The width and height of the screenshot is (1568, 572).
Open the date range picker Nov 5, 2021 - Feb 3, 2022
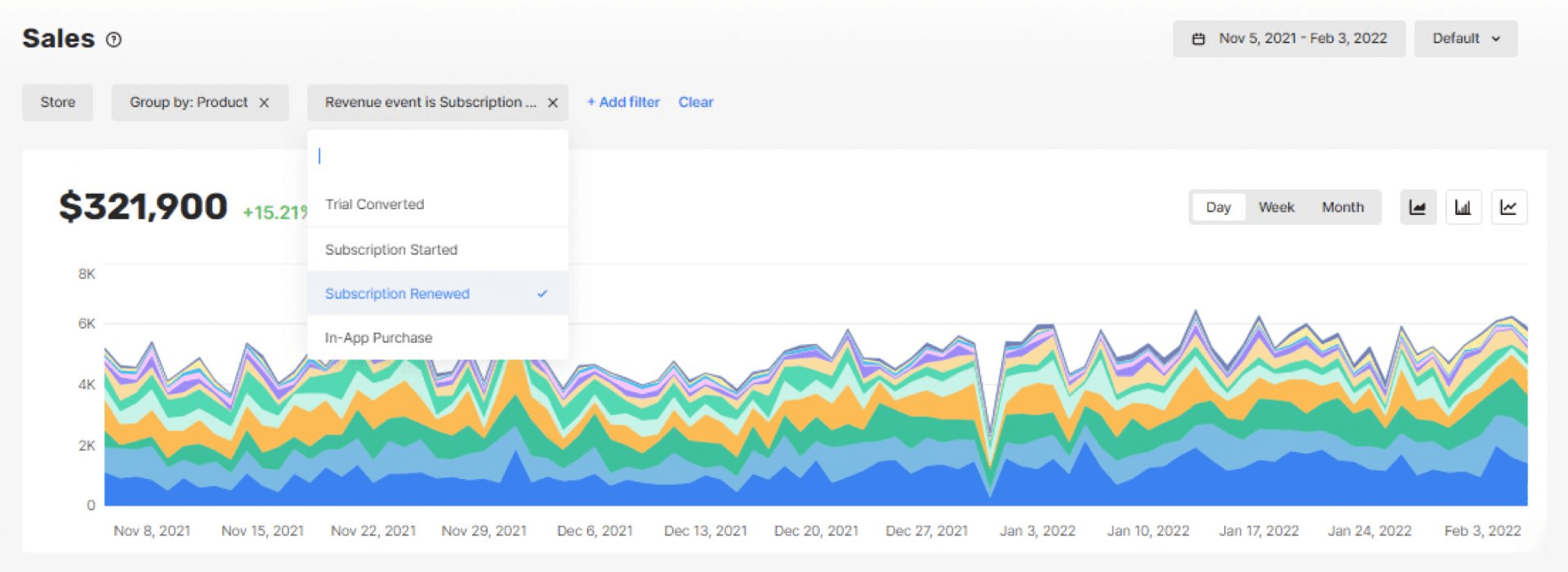pos(1289,38)
